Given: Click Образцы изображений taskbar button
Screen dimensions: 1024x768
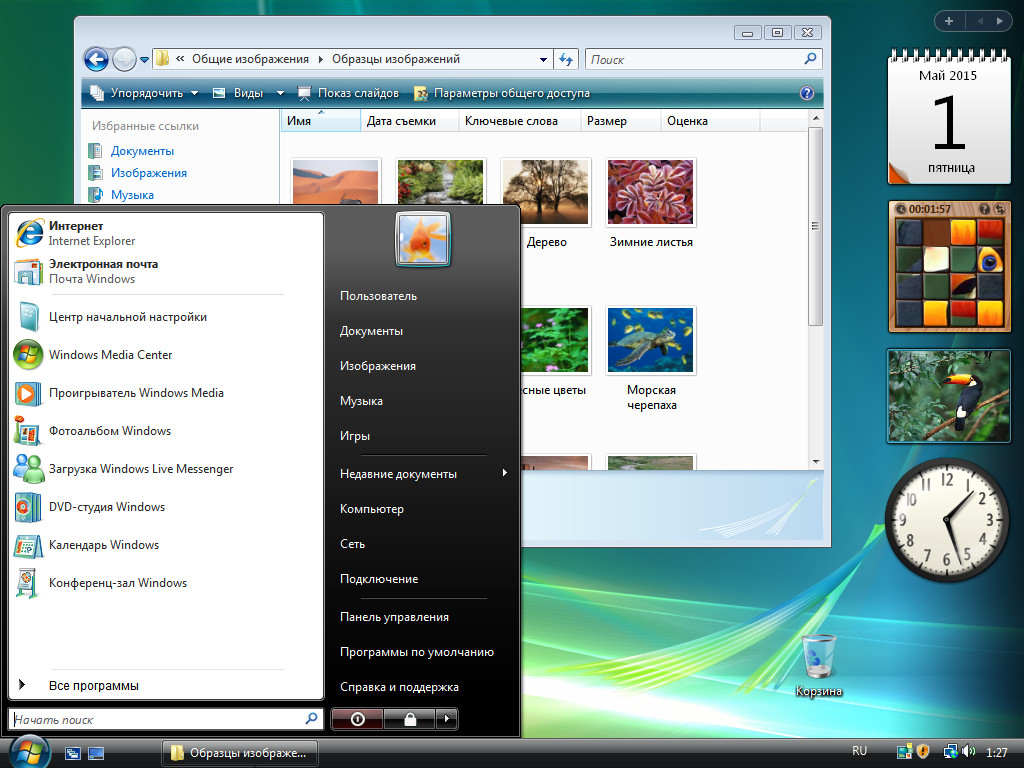Looking at the screenshot, I should click(x=240, y=753).
